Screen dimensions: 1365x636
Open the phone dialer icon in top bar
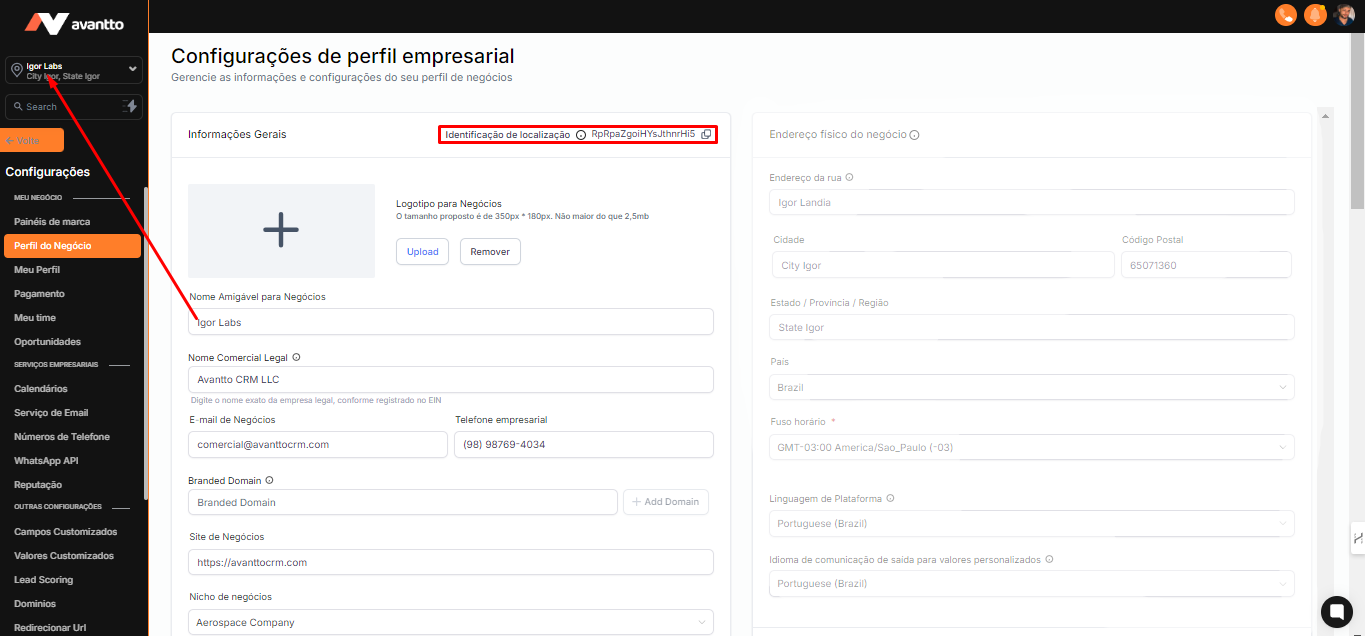(1285, 15)
